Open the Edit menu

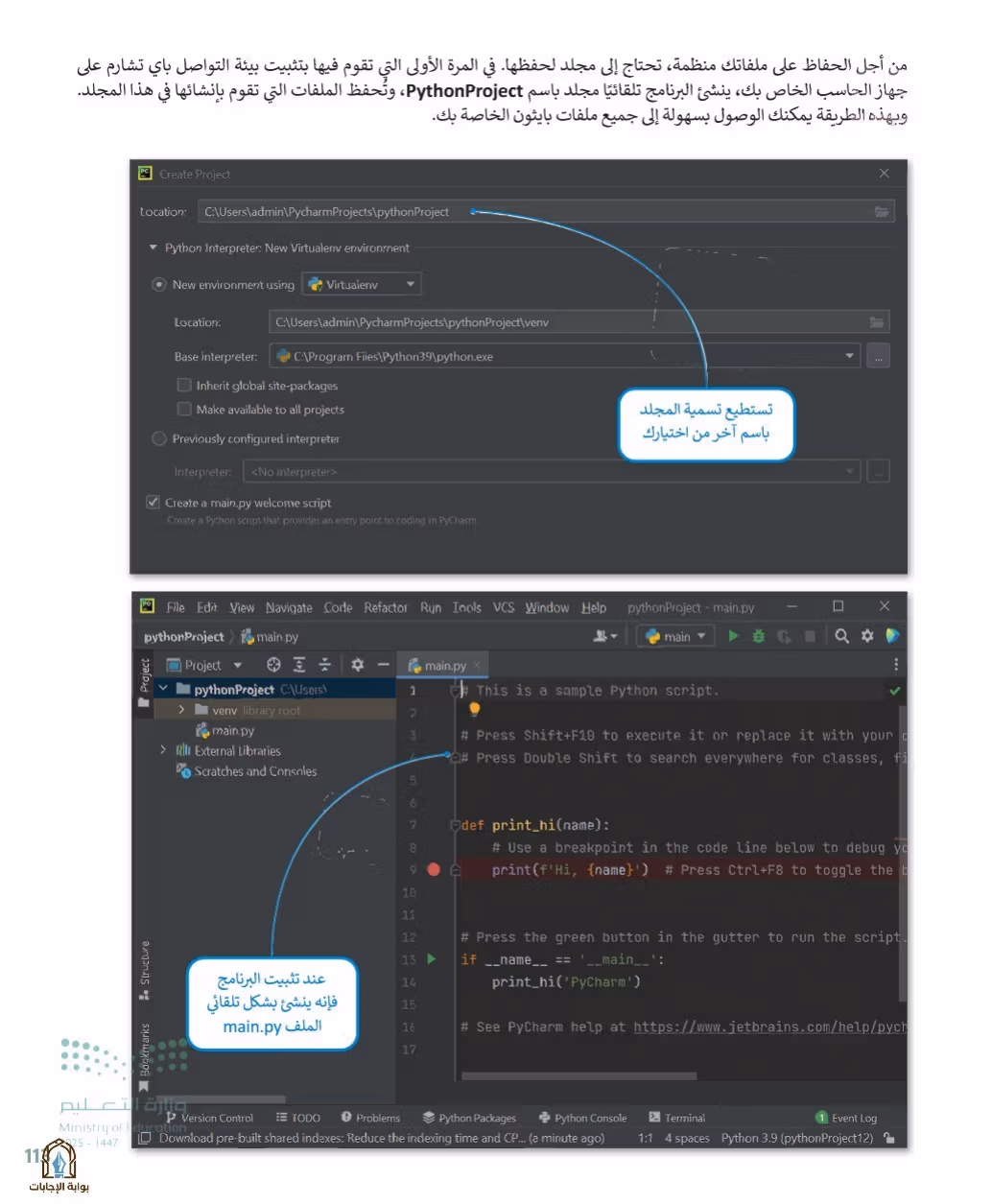coord(207,607)
